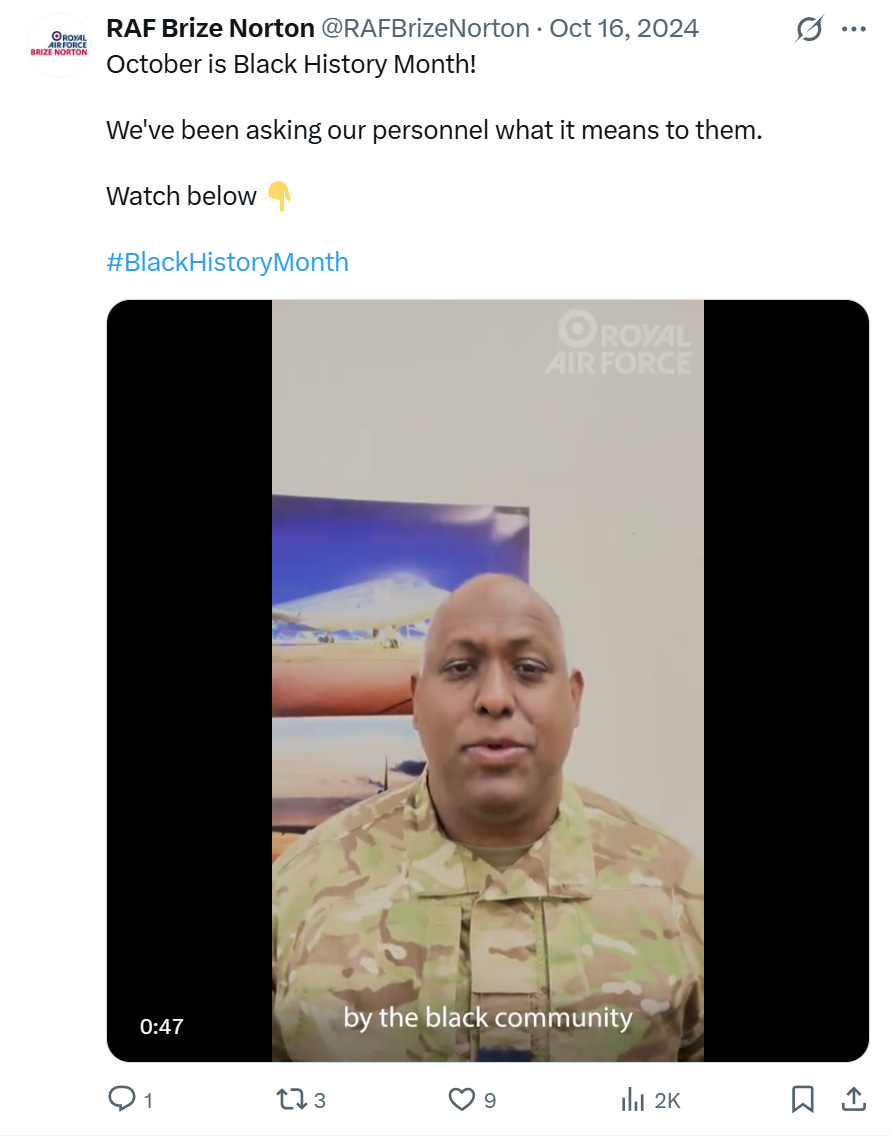This screenshot has height=1142, width=890.
Task: Click the RAF Brize Norton display name
Action: (210, 28)
